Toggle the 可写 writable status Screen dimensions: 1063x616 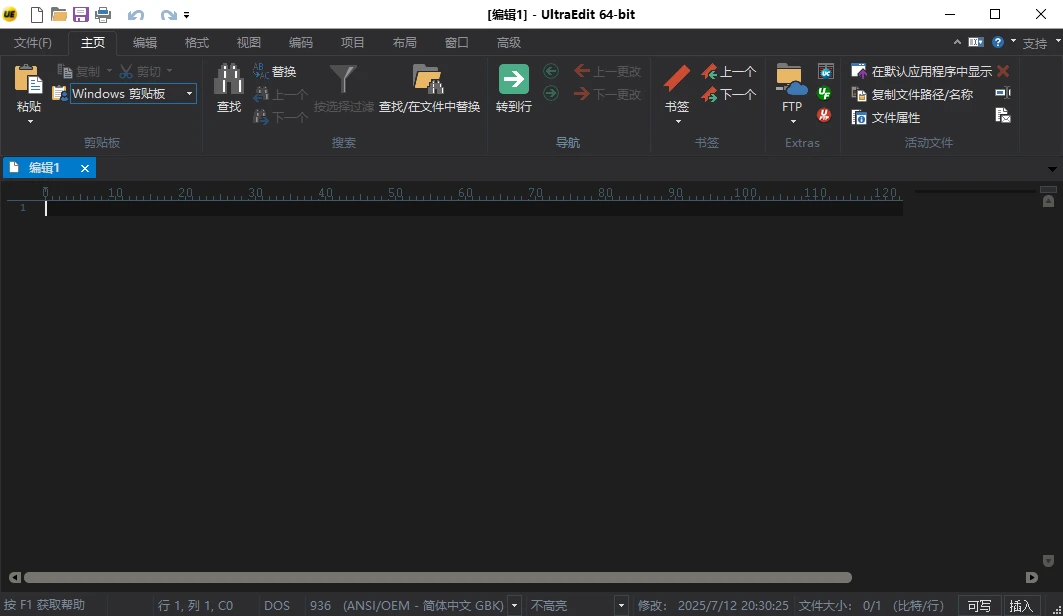point(978,605)
